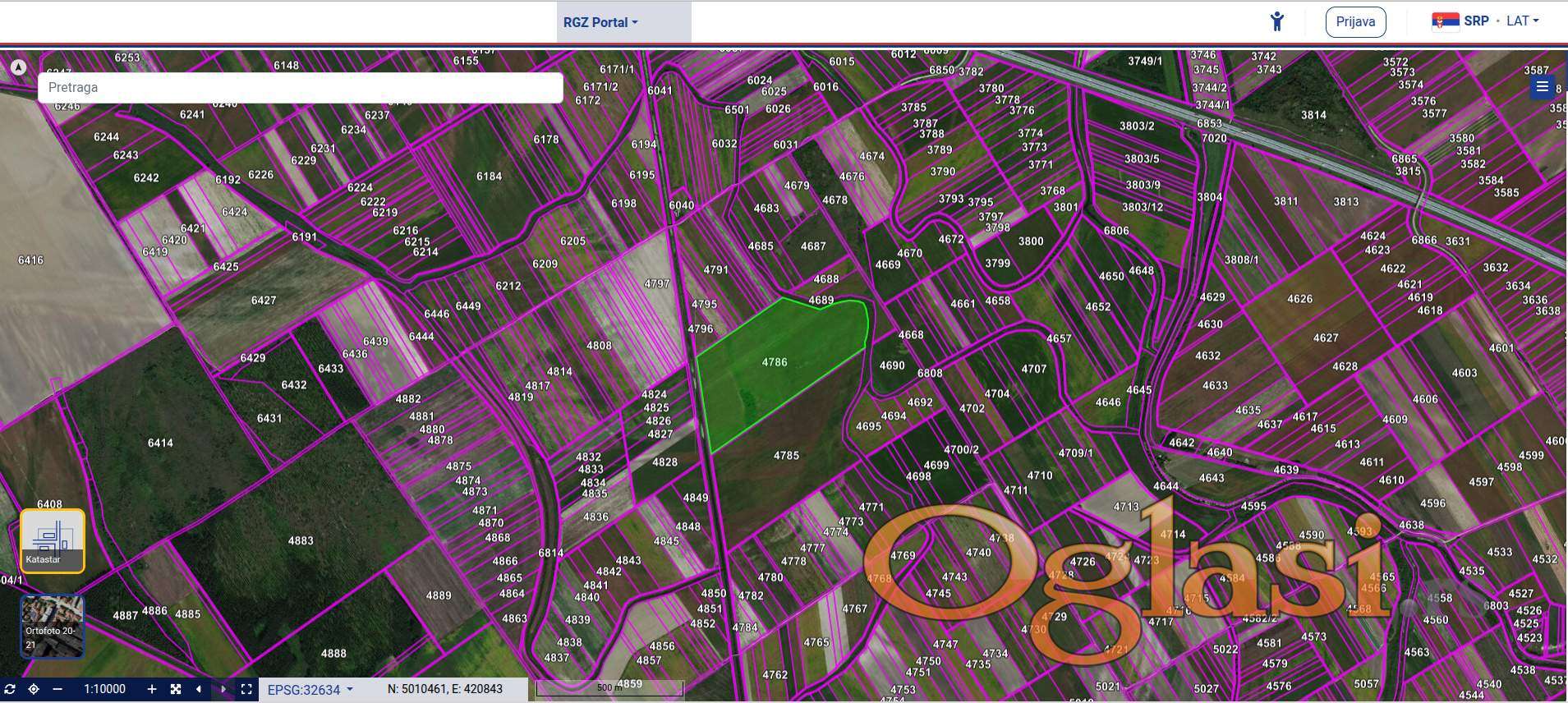Reset map rotation with north arrow

(18, 67)
